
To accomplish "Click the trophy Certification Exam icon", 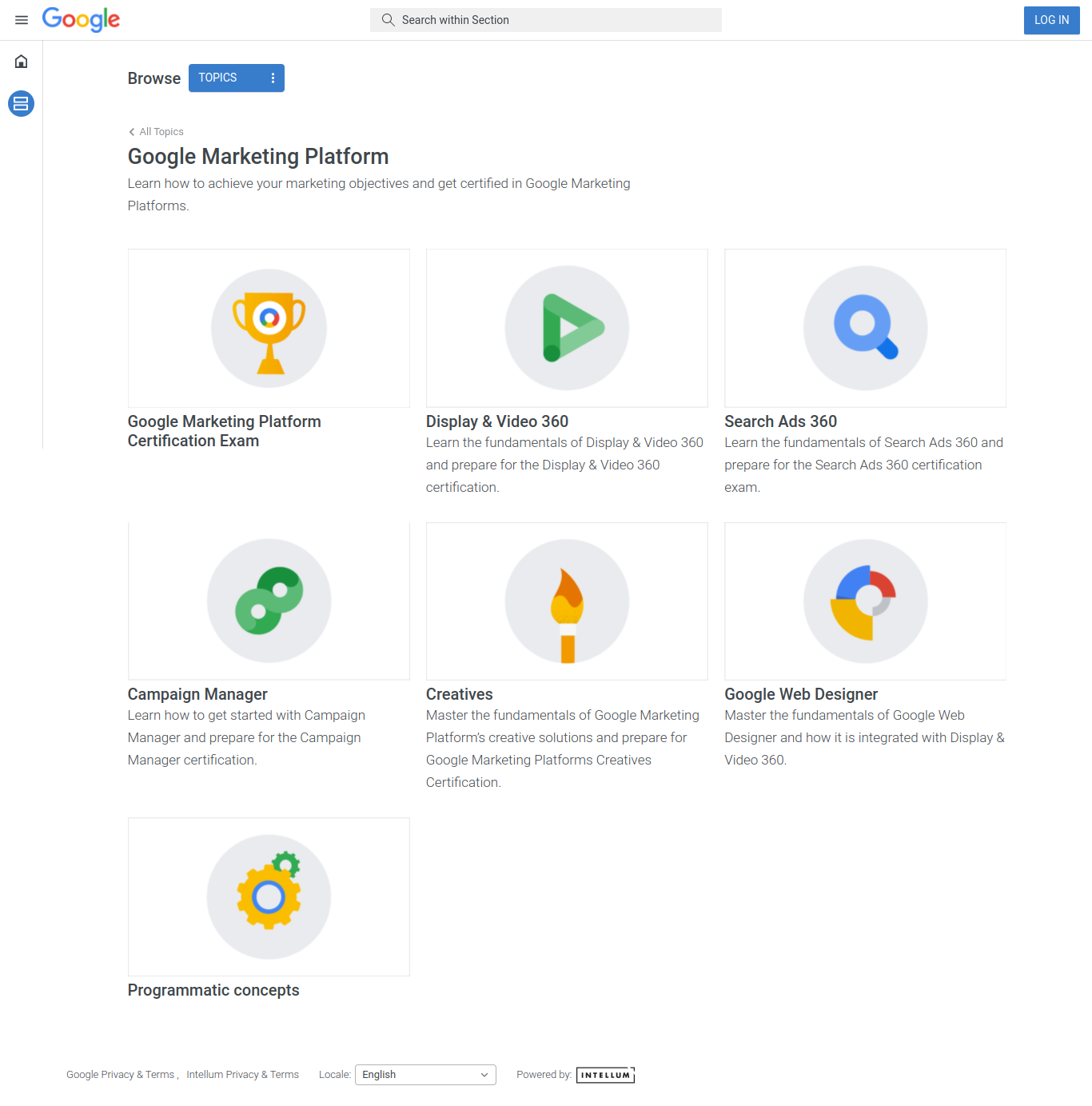I will tap(269, 328).
